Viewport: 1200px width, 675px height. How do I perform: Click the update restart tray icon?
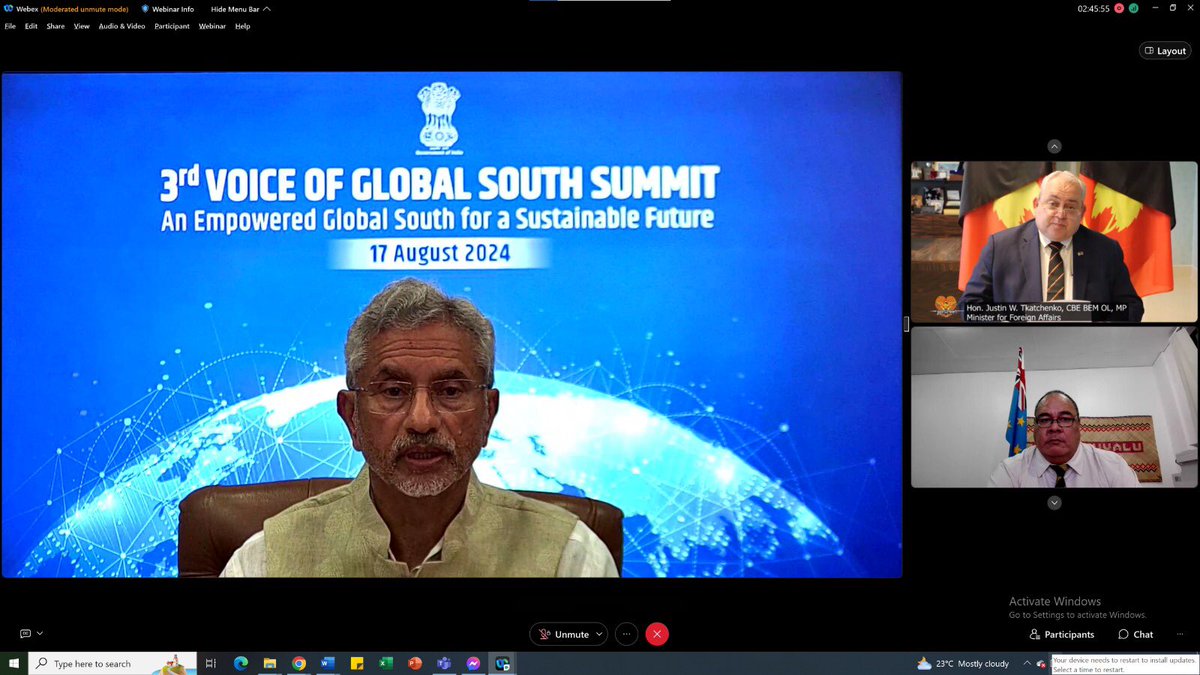point(1042,663)
